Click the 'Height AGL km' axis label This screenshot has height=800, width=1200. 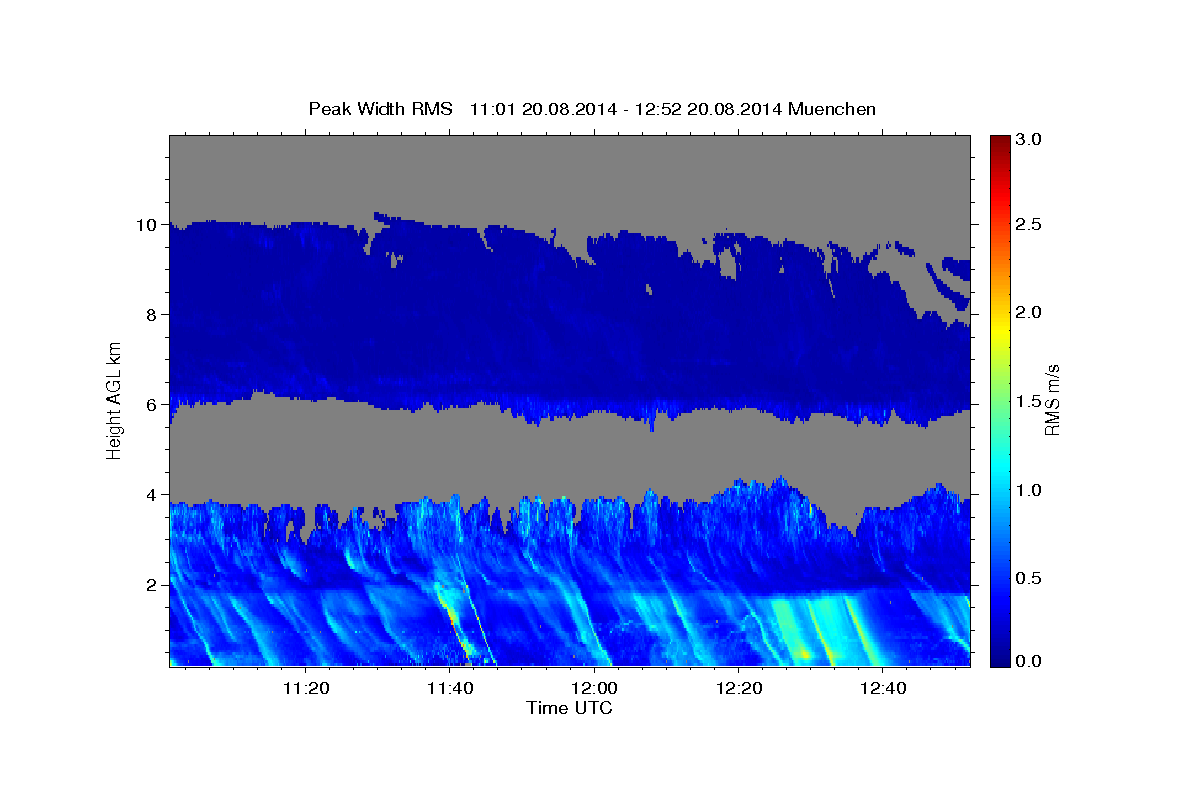(114, 400)
